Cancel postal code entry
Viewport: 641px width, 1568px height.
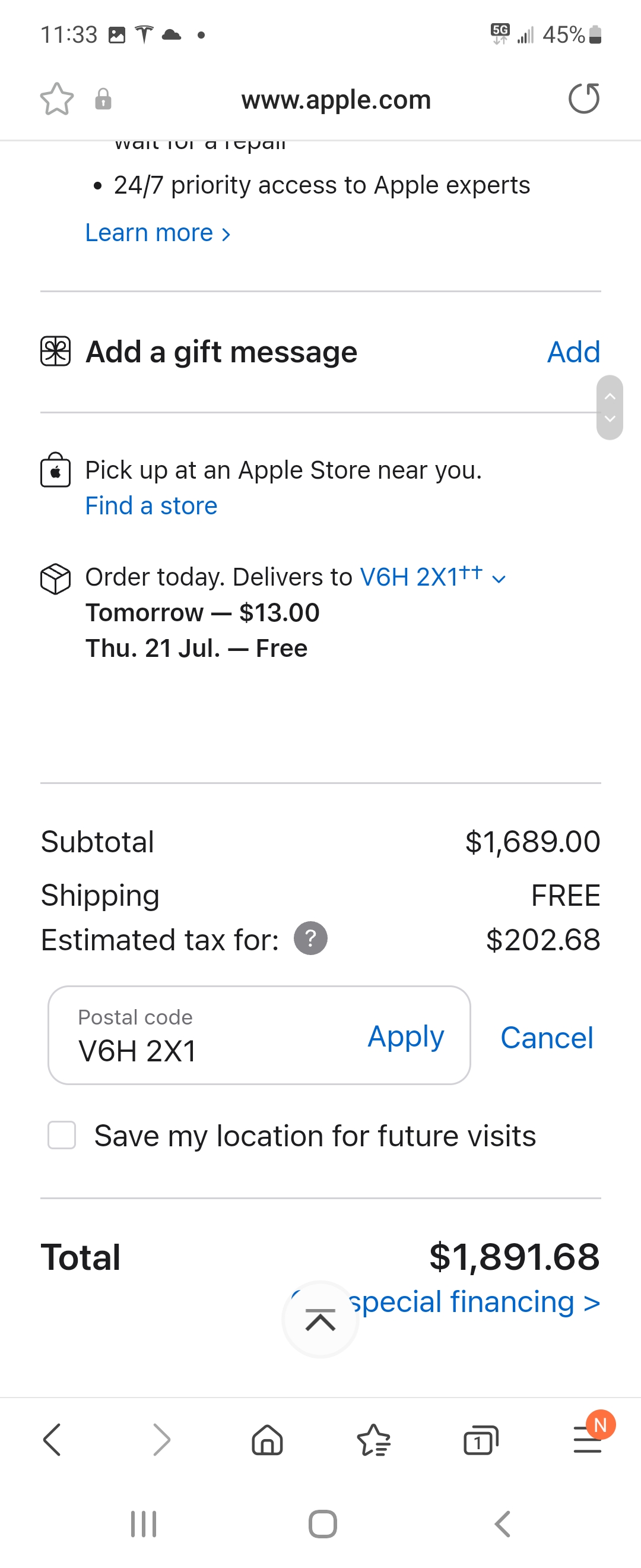coord(546,1037)
